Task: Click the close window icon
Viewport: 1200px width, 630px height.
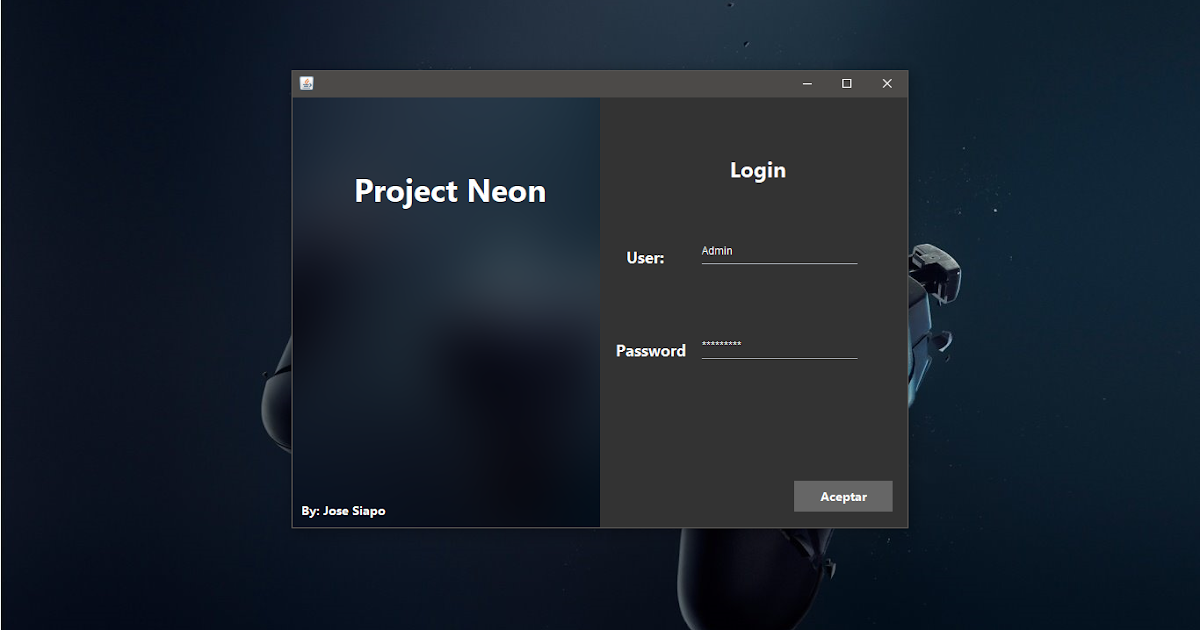Action: (886, 84)
